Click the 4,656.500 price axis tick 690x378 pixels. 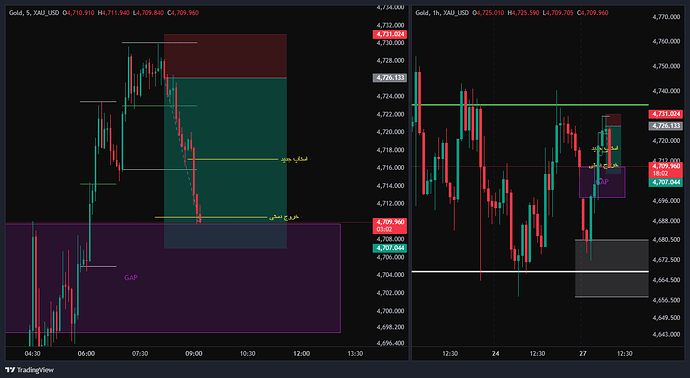667,300
